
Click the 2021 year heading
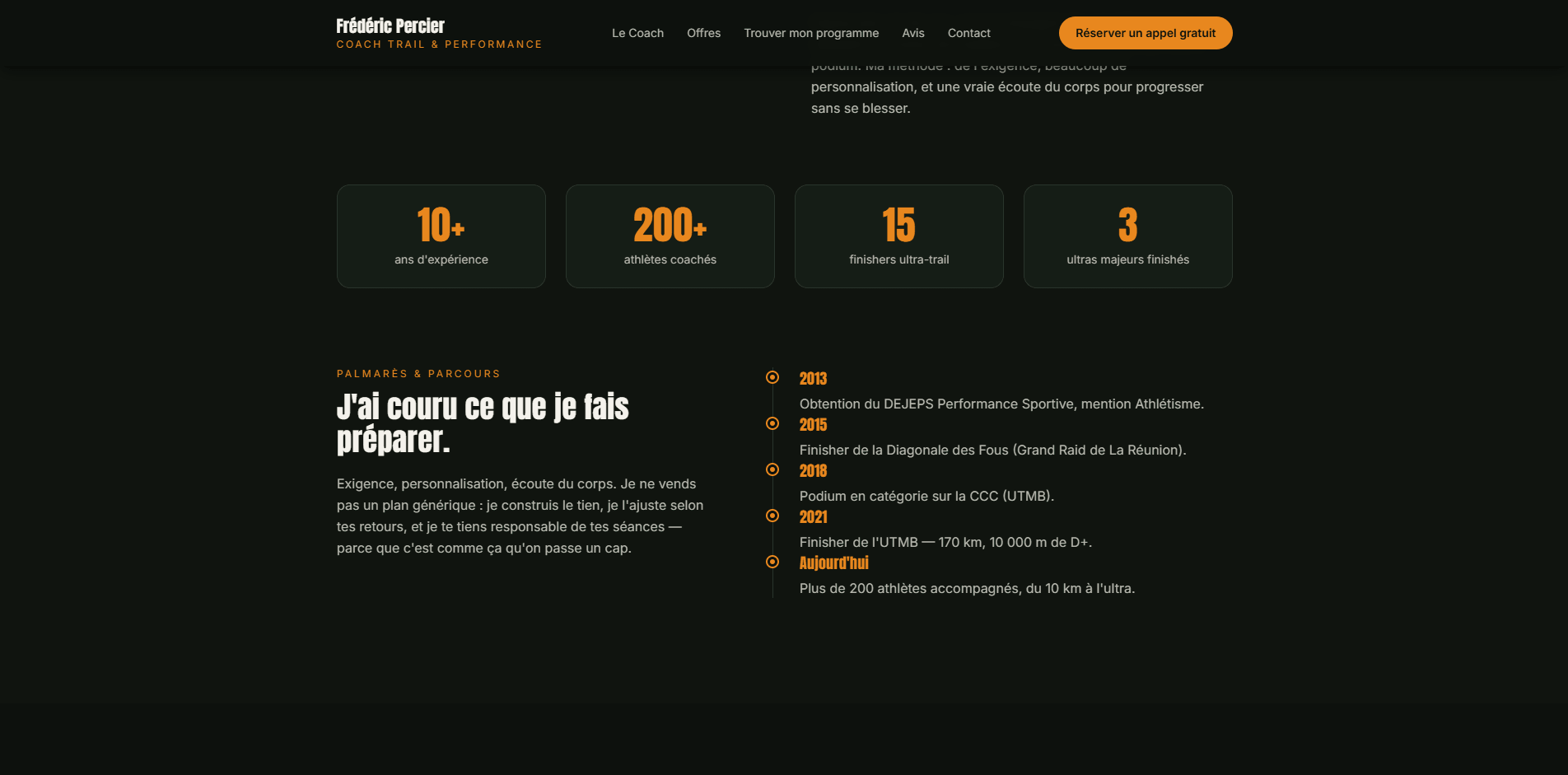click(814, 517)
